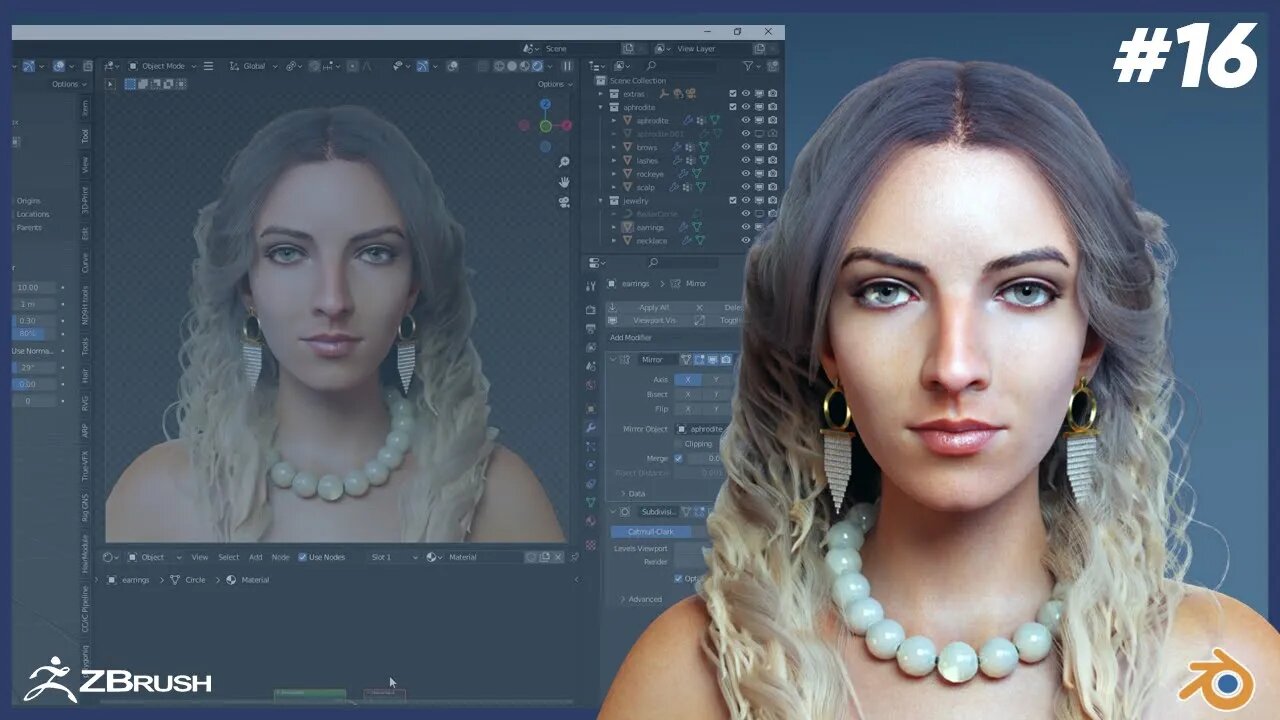Select the rendered viewport shading sphere
The width and height of the screenshot is (1280, 720).
pyautogui.click(x=538, y=66)
